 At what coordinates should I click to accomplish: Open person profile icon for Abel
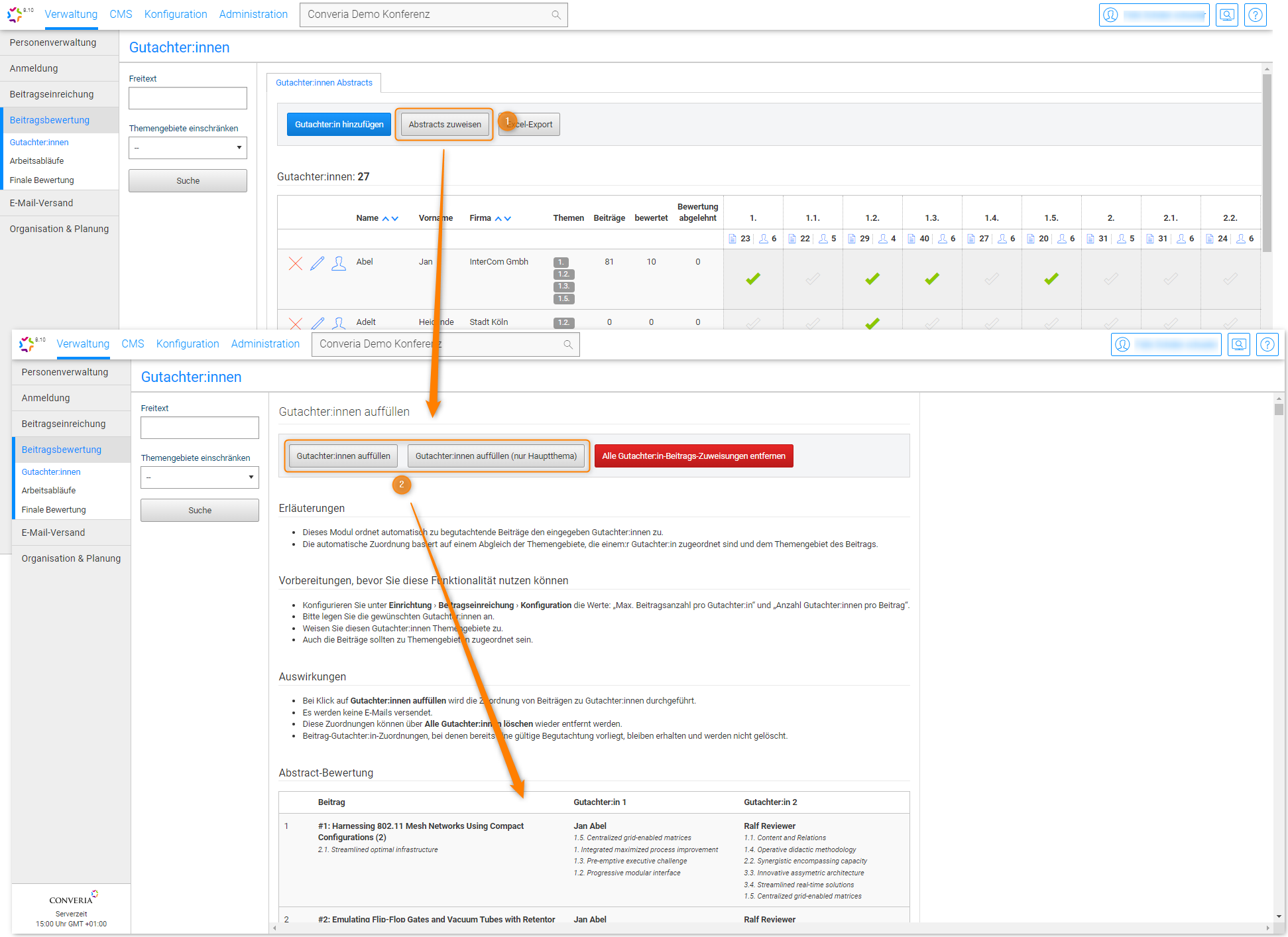[339, 263]
